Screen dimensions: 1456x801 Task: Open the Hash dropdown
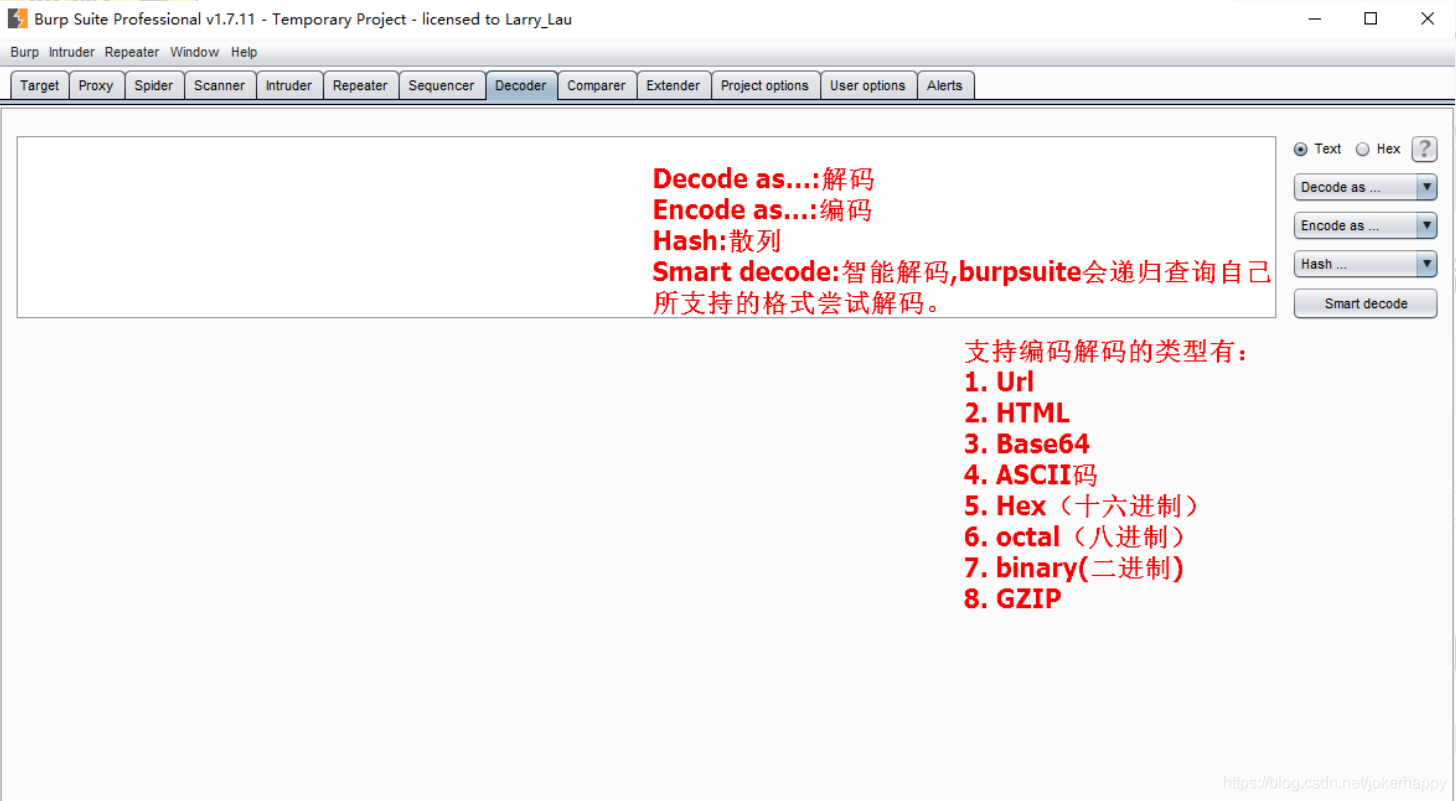pos(1365,264)
